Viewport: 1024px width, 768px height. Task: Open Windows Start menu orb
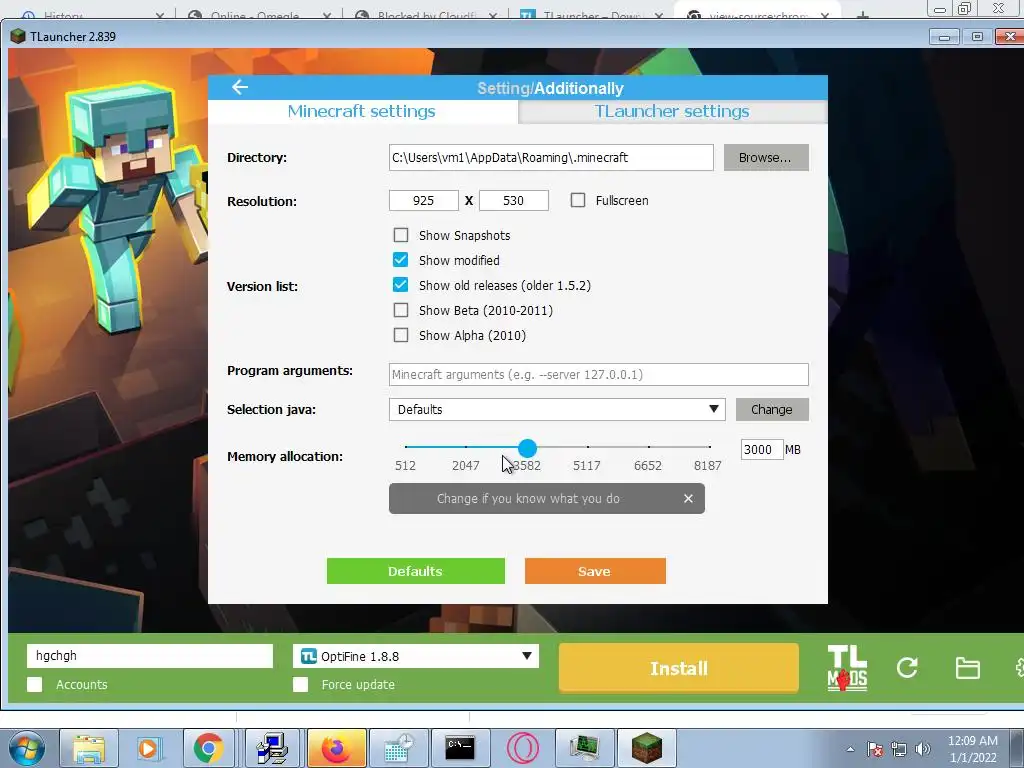point(27,748)
